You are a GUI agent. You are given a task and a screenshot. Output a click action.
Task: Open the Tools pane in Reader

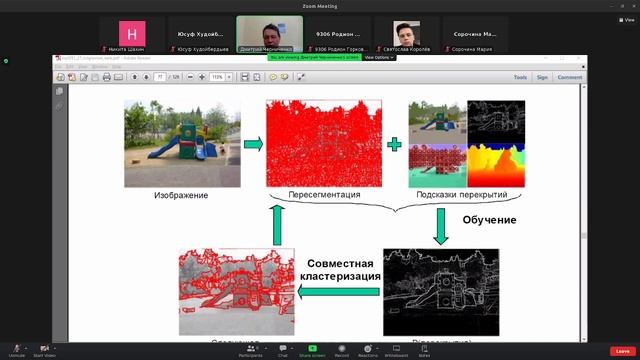520,77
